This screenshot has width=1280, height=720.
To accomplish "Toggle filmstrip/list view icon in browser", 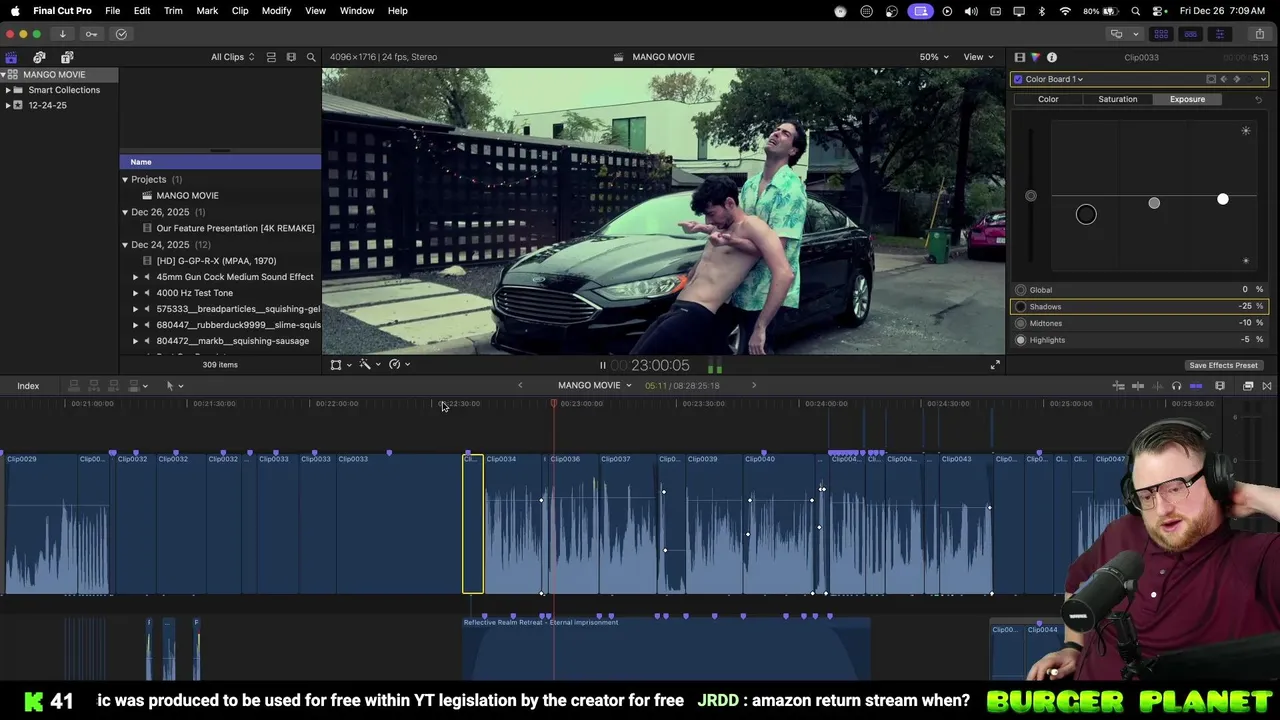I will coord(291,57).
